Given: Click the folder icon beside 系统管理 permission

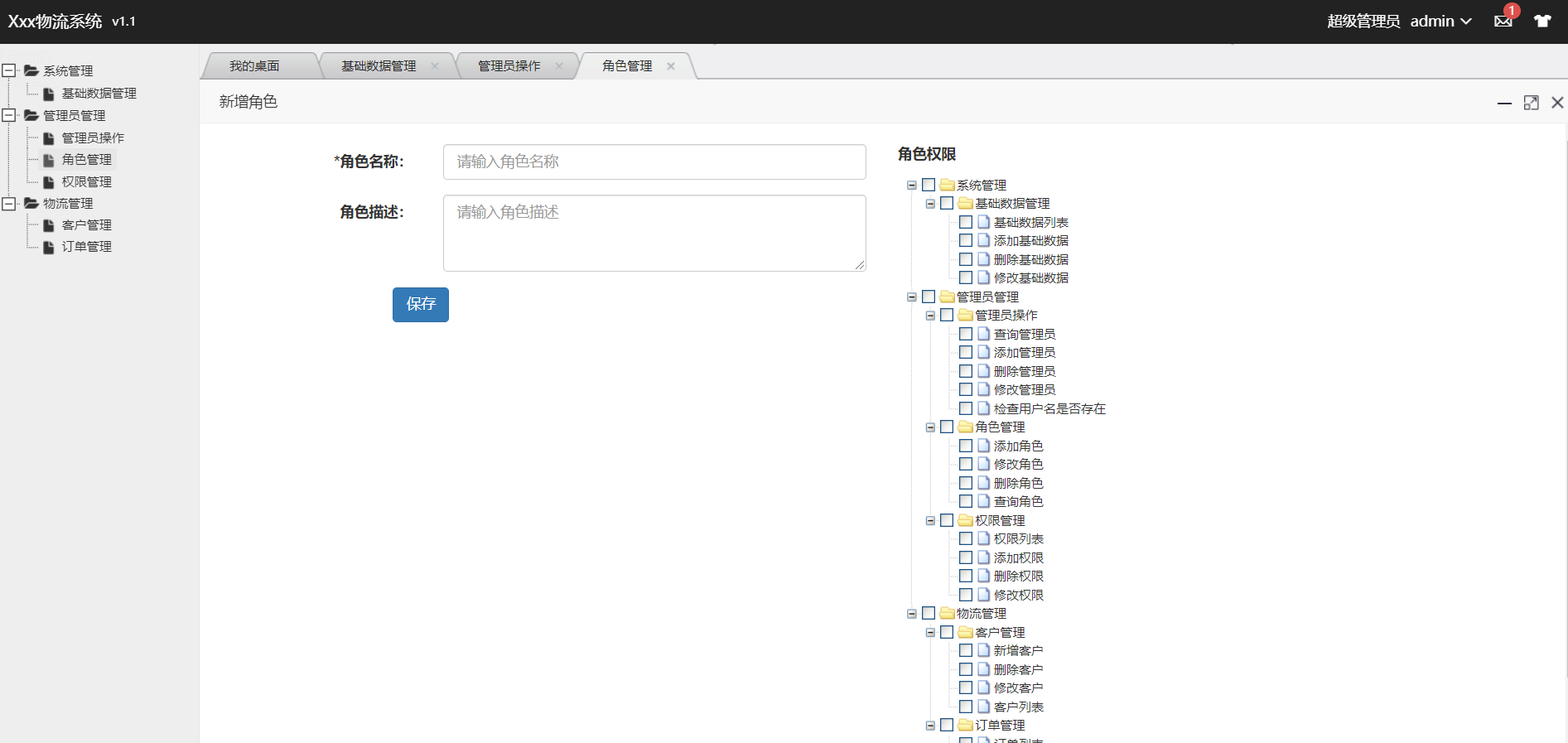Looking at the screenshot, I should 947,185.
